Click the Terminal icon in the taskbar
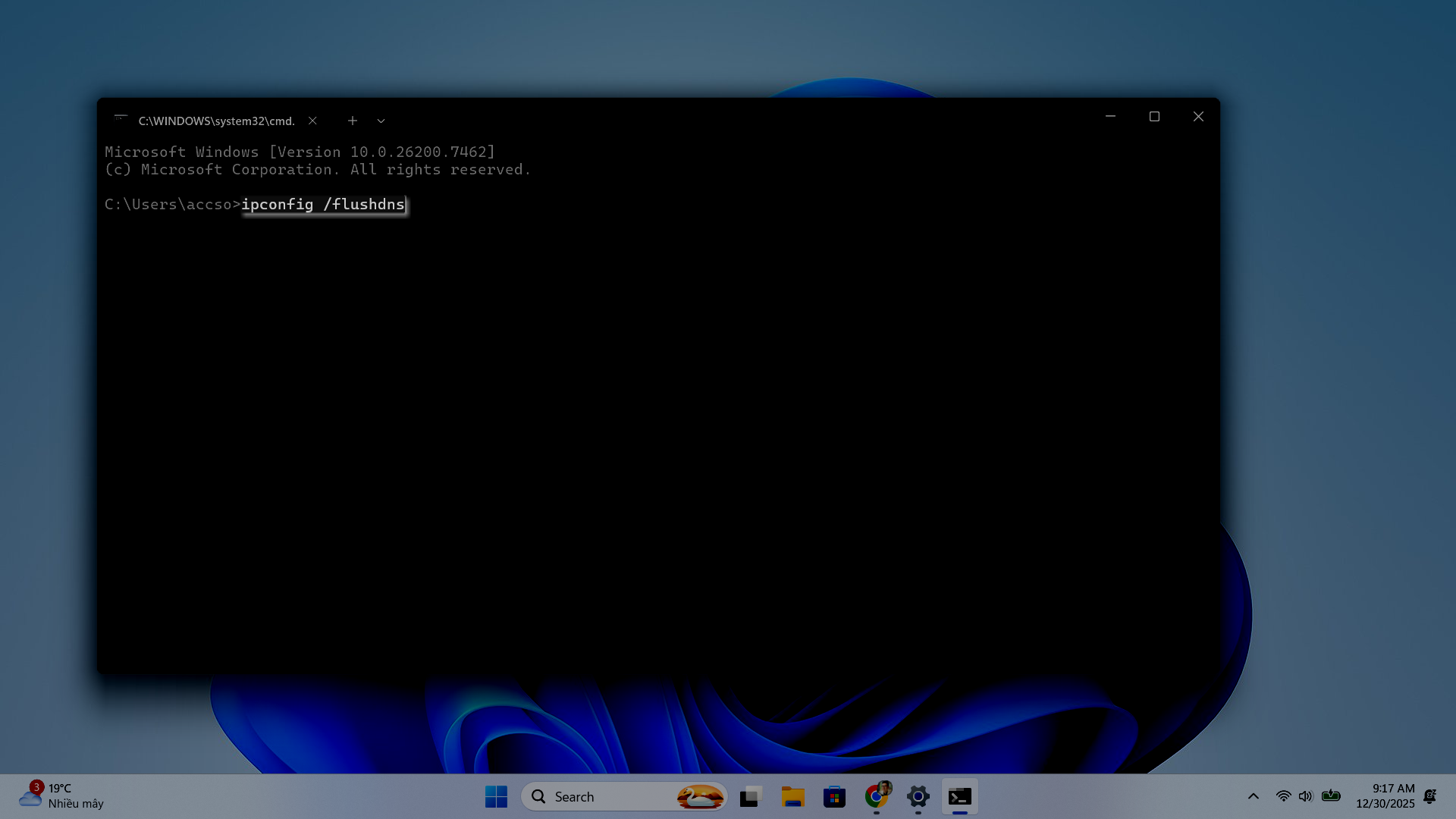Viewport: 1456px width, 819px height. [x=959, y=796]
